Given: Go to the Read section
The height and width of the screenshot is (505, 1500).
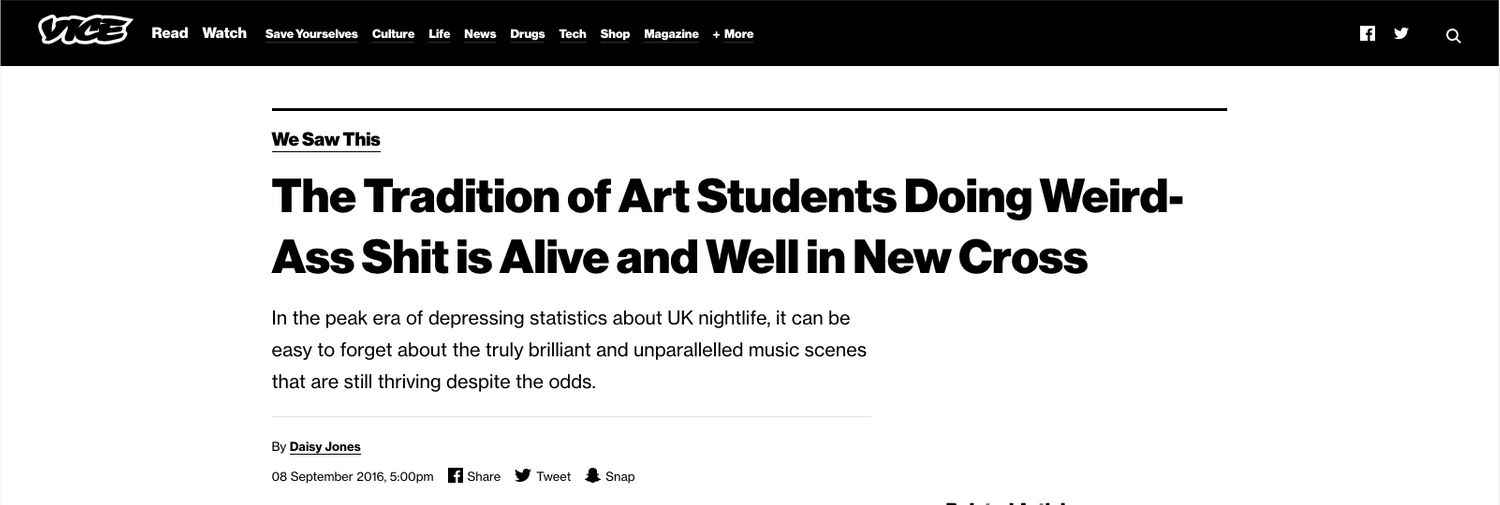Looking at the screenshot, I should coord(170,33).
